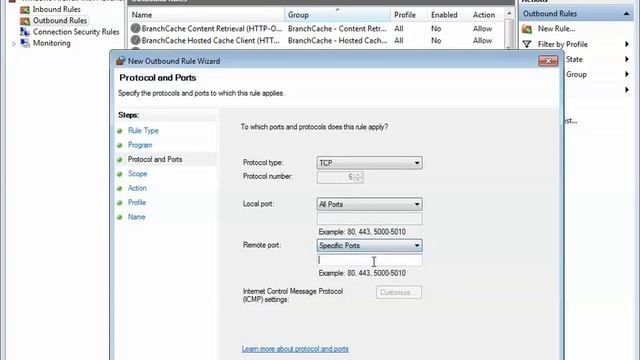This screenshot has width=640, height=360.
Task: Select Outbound Rules in the tree
Action: [60, 20]
